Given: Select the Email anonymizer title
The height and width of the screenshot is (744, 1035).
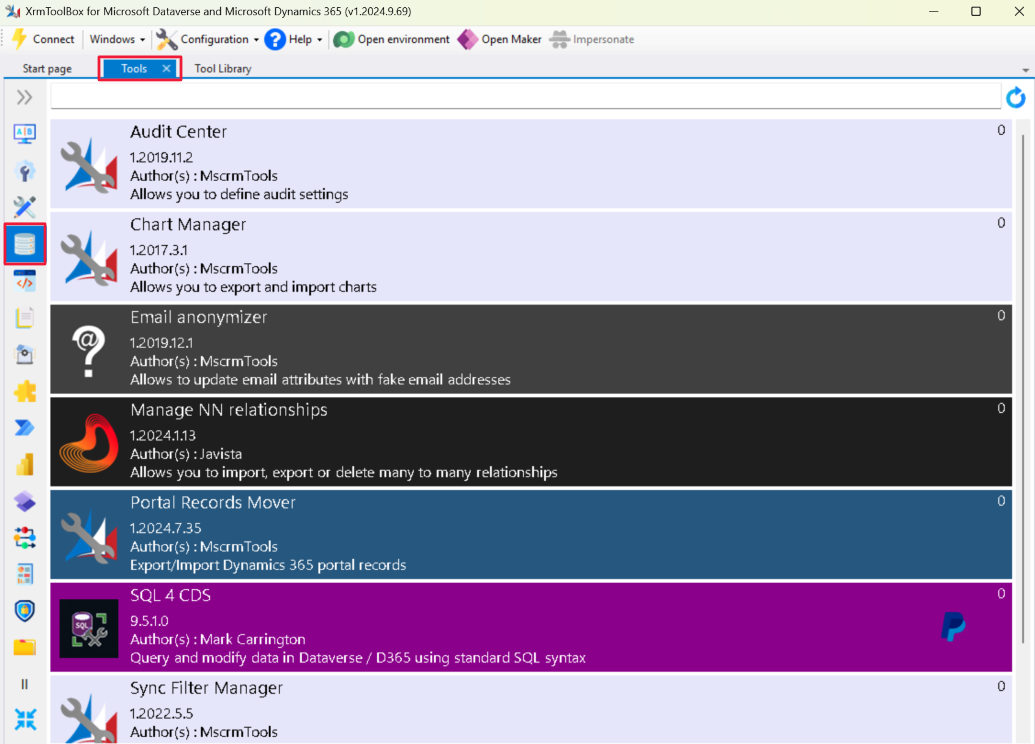Looking at the screenshot, I should pos(199,318).
